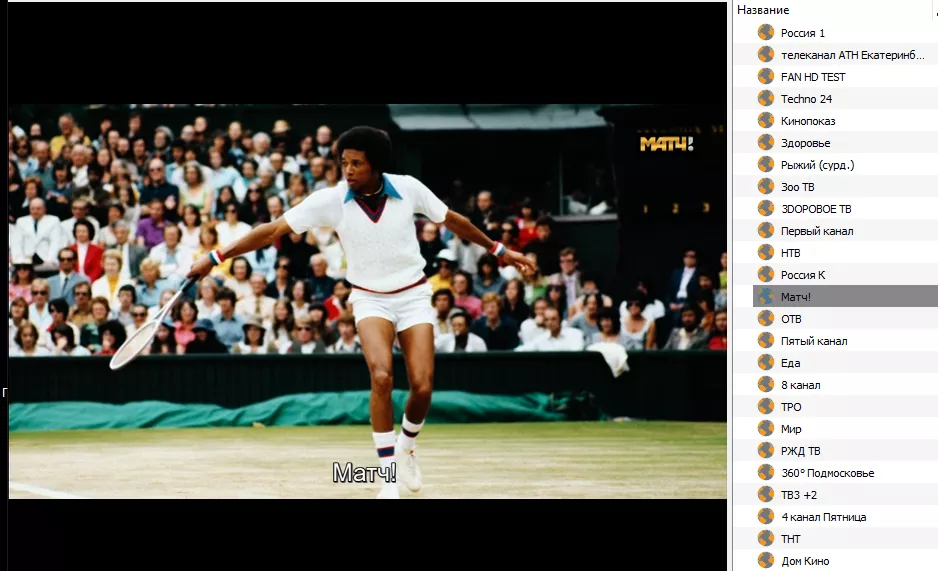Click the globe icon beside Здоровье

click(x=766, y=142)
